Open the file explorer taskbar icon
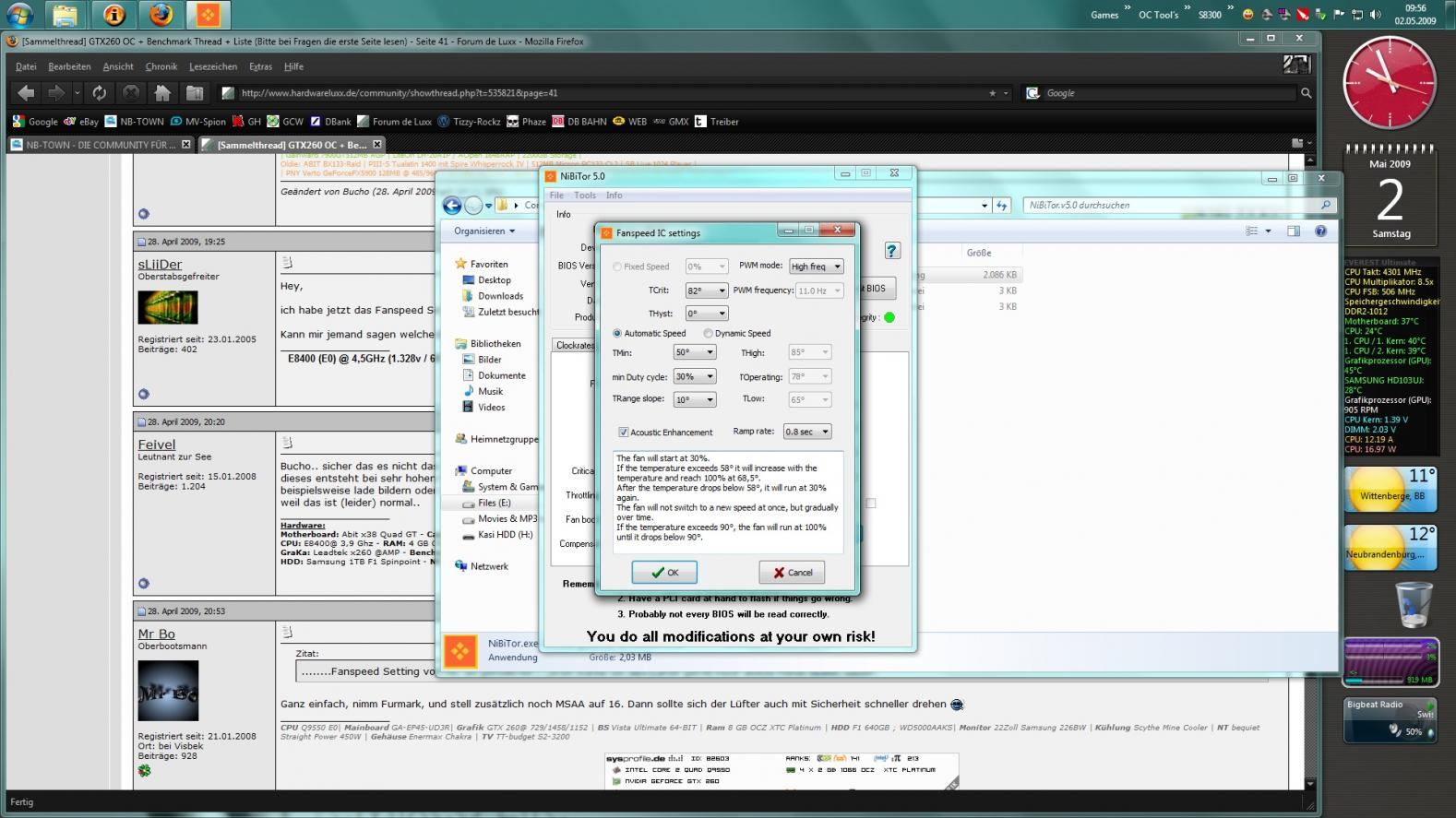 tap(65, 14)
